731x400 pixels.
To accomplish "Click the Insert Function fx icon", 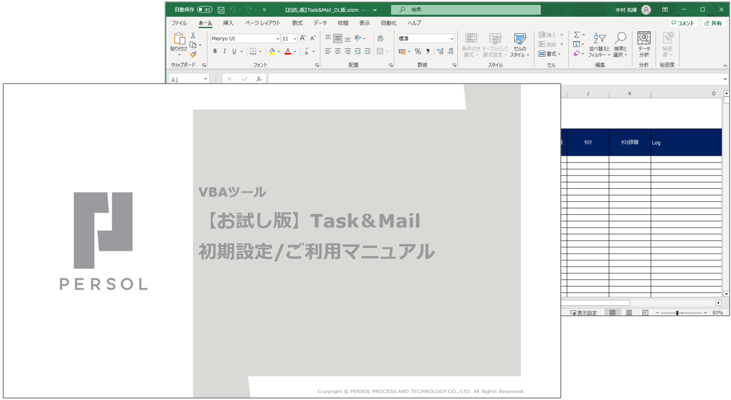I will 259,79.
